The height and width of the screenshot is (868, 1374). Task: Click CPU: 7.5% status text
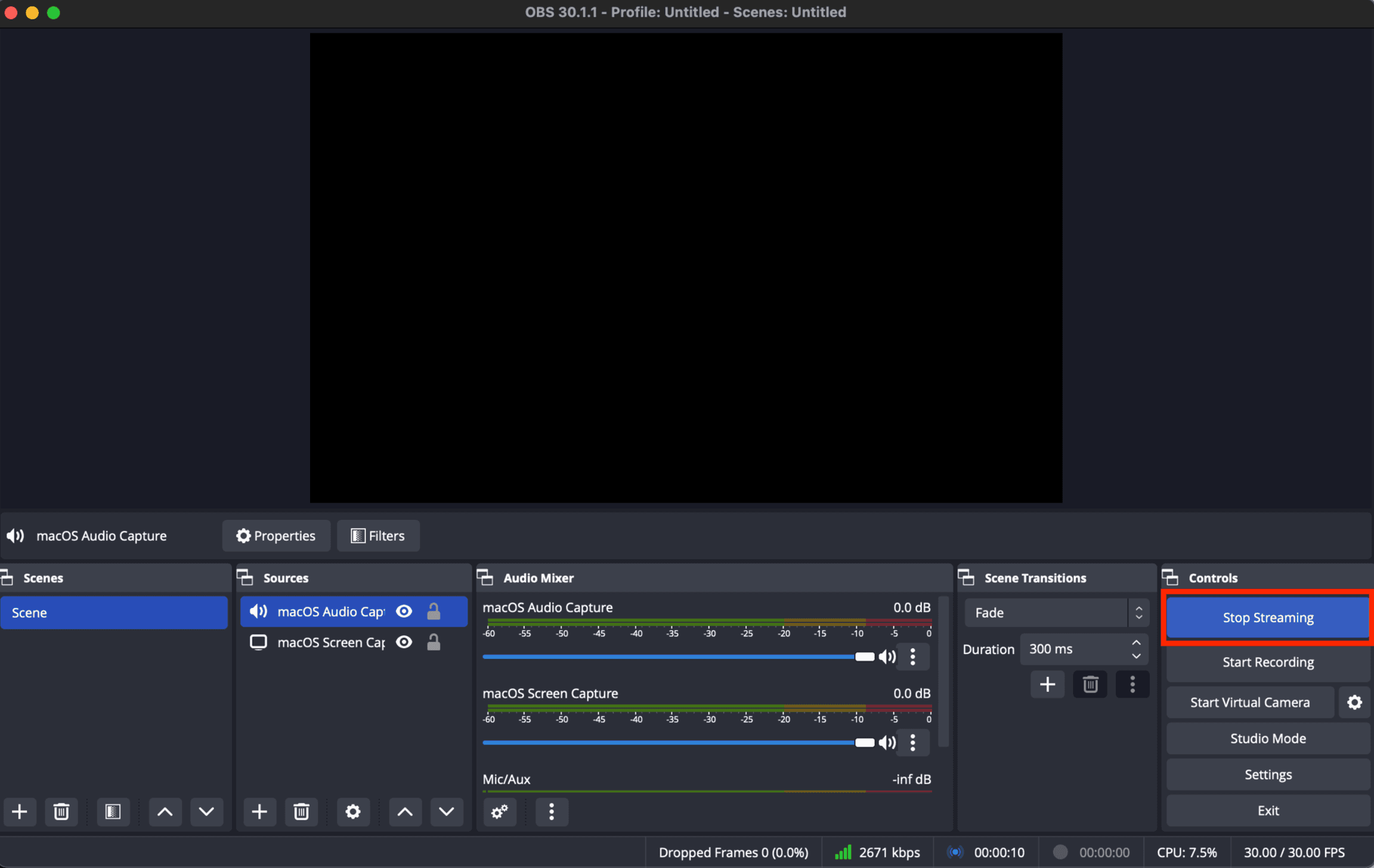pos(1187,852)
